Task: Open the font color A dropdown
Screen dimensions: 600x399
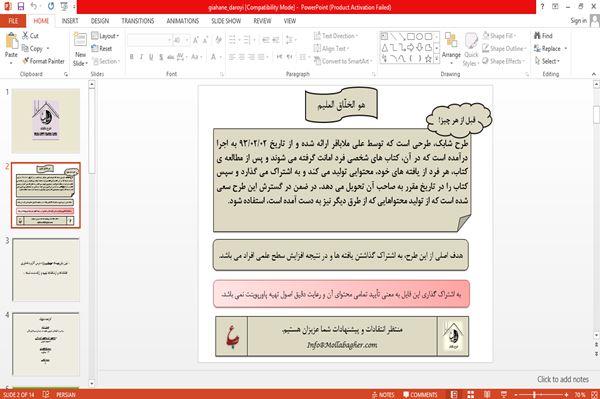Action: pos(215,57)
